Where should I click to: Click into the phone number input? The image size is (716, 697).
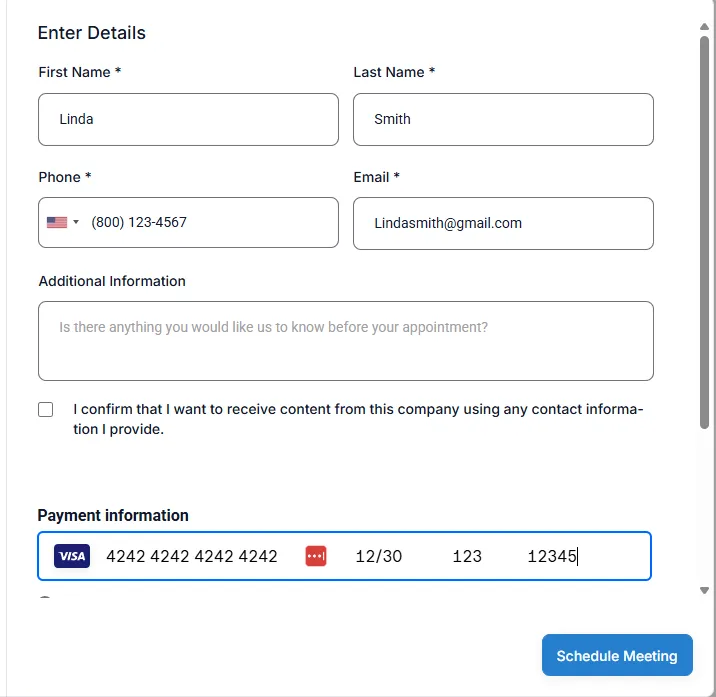210,222
